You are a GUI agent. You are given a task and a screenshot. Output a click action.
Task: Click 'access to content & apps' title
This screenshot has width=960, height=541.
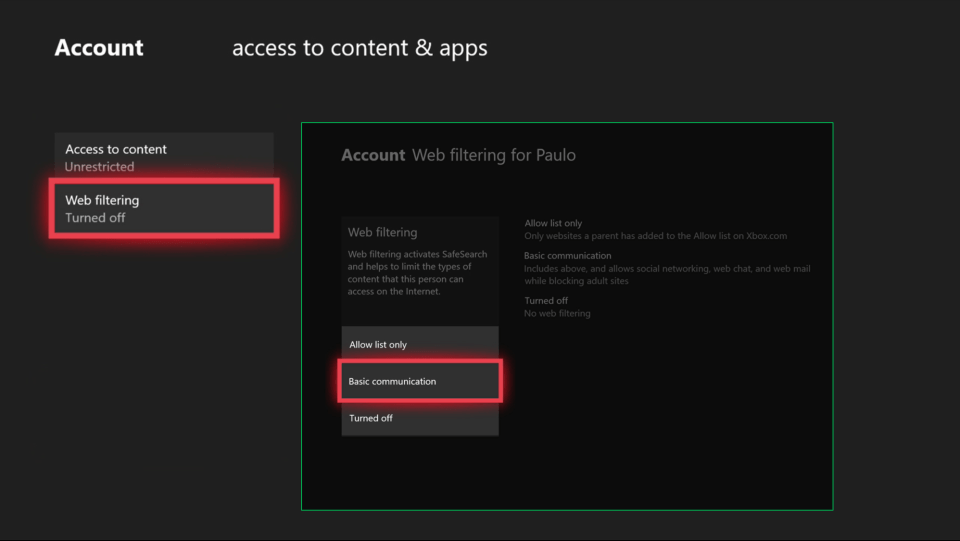click(360, 48)
